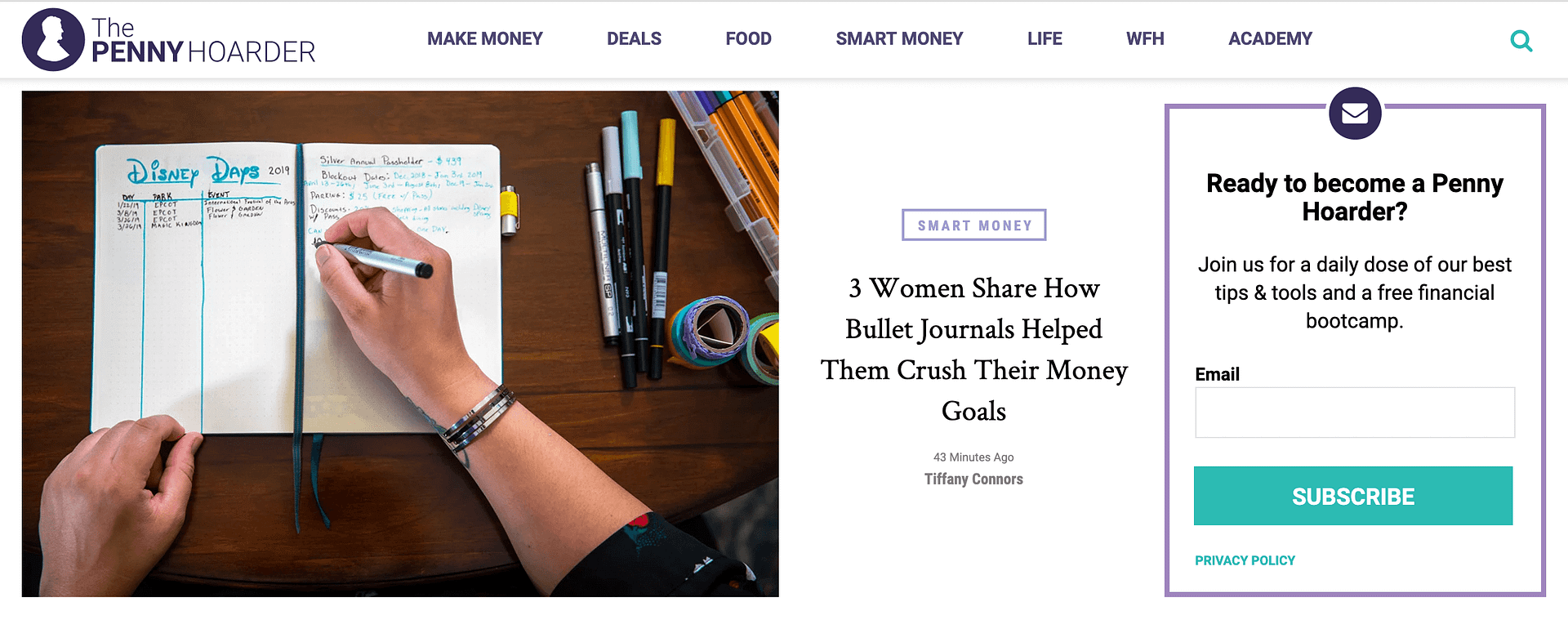
Task: Select Smart Money in the top navigation
Action: coord(899,39)
